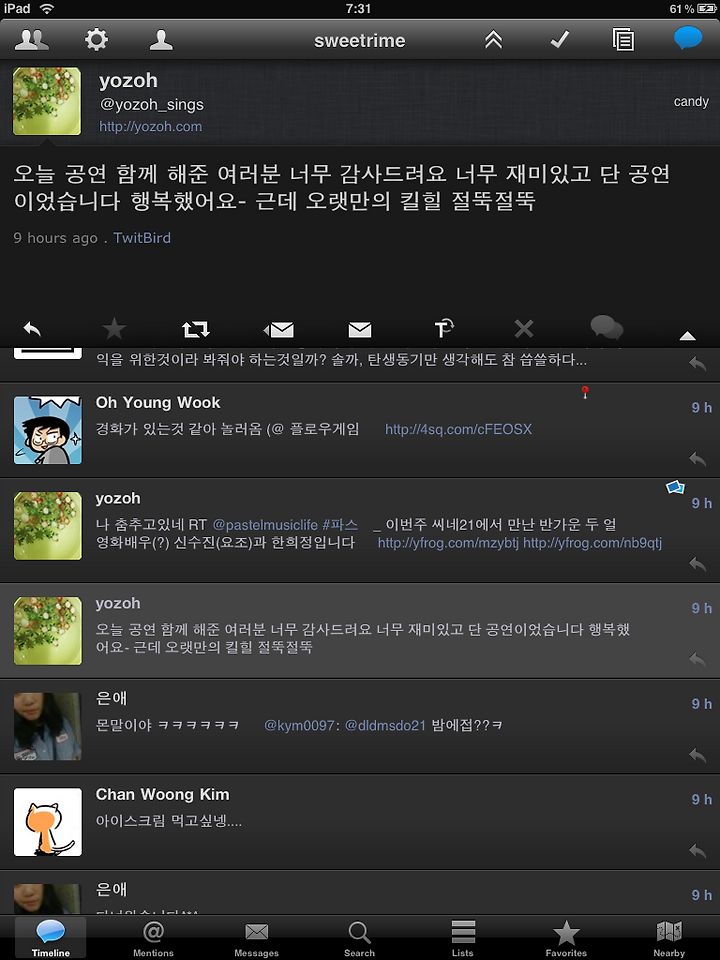
Task: Open the 4sq.com/cFEOSX link
Action: coord(458,429)
